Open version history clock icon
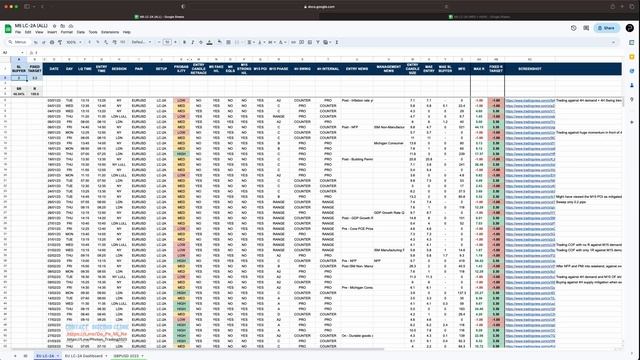Viewport: 640px width, 360px height. click(x=573, y=28)
